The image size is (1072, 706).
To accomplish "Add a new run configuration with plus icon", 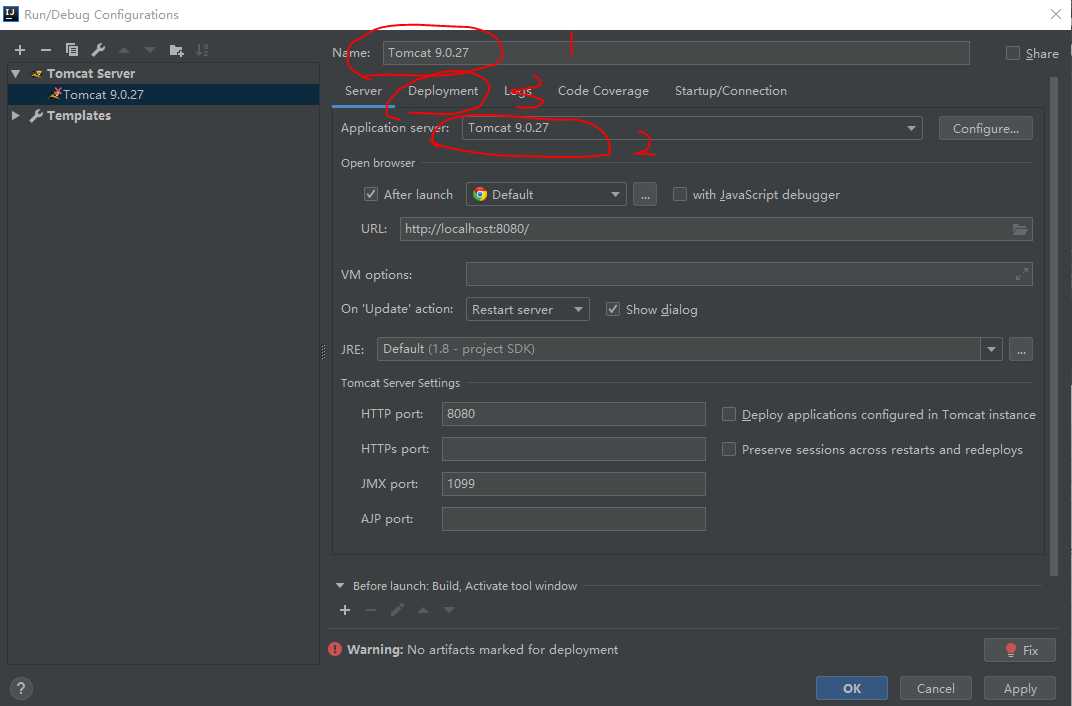I will [20, 50].
